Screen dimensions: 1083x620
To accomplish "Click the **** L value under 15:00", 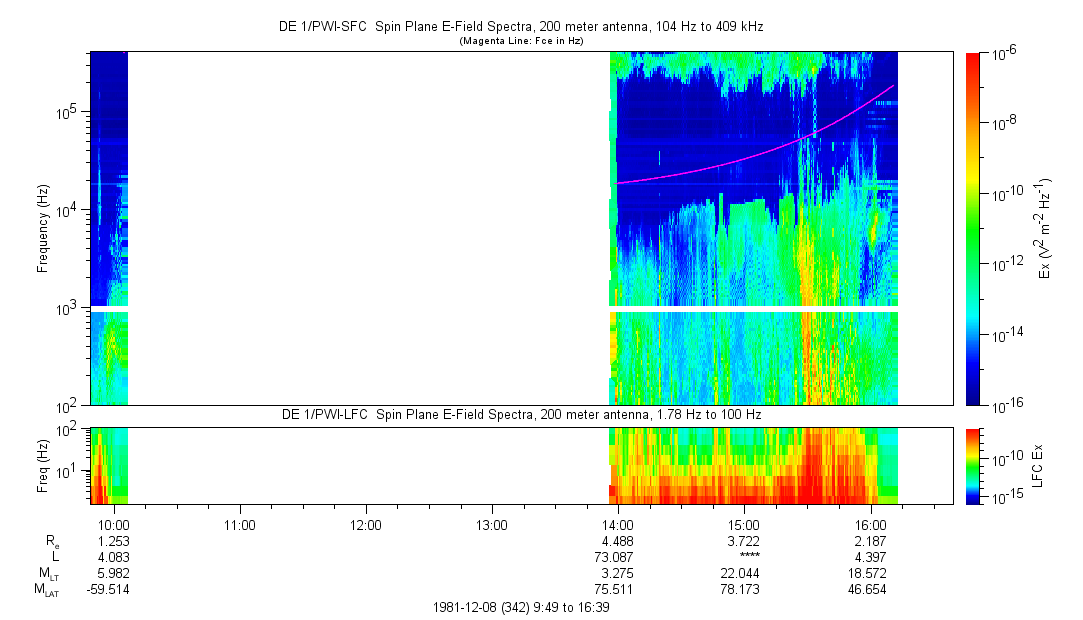I will (745, 557).
